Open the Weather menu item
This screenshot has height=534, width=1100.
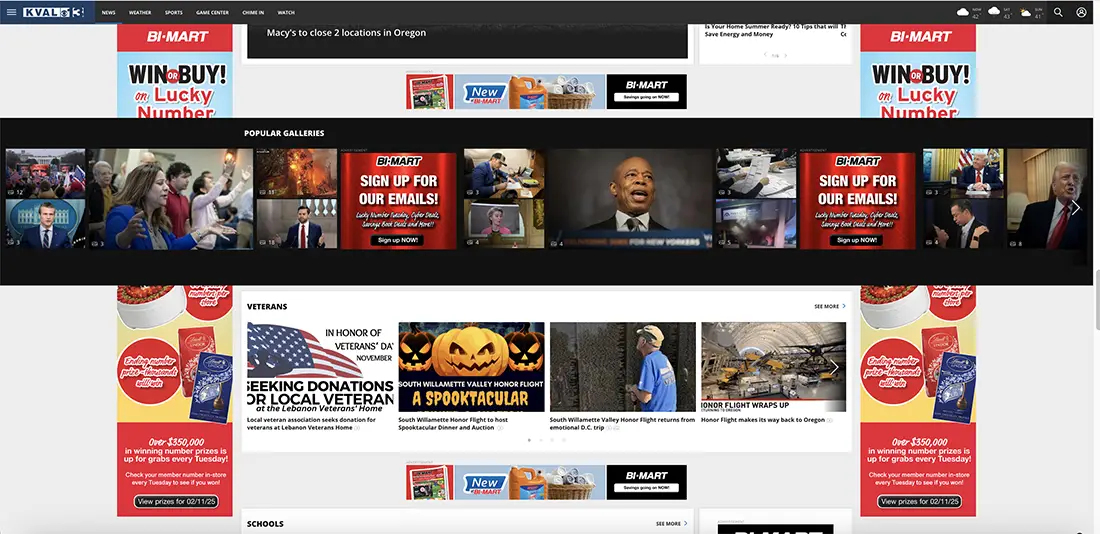(x=140, y=13)
